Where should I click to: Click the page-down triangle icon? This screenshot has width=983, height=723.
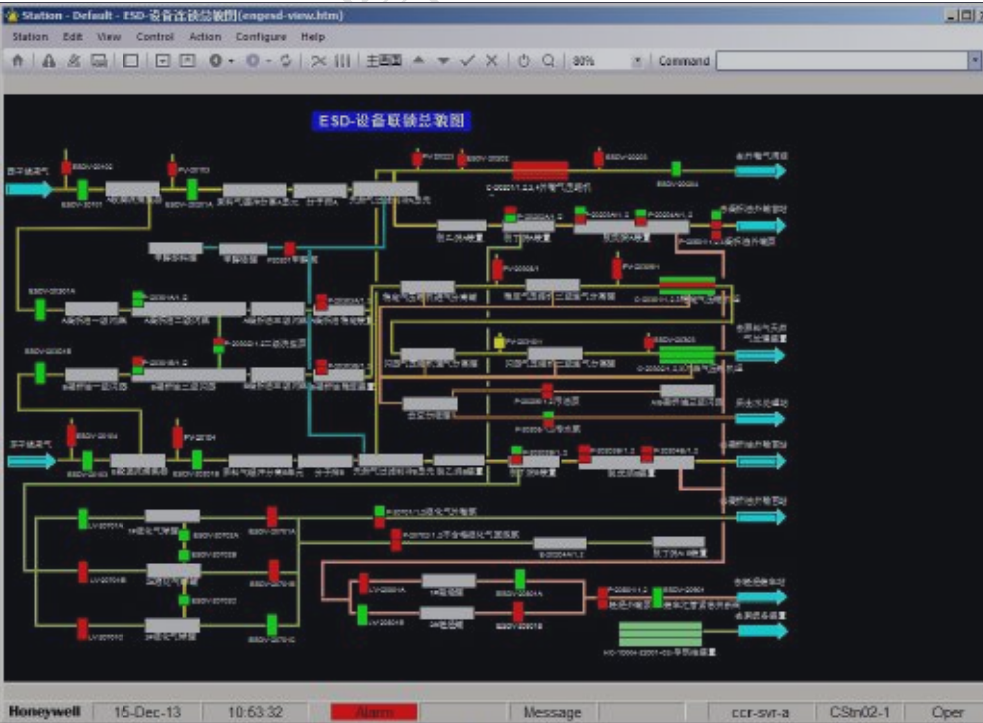[x=443, y=61]
